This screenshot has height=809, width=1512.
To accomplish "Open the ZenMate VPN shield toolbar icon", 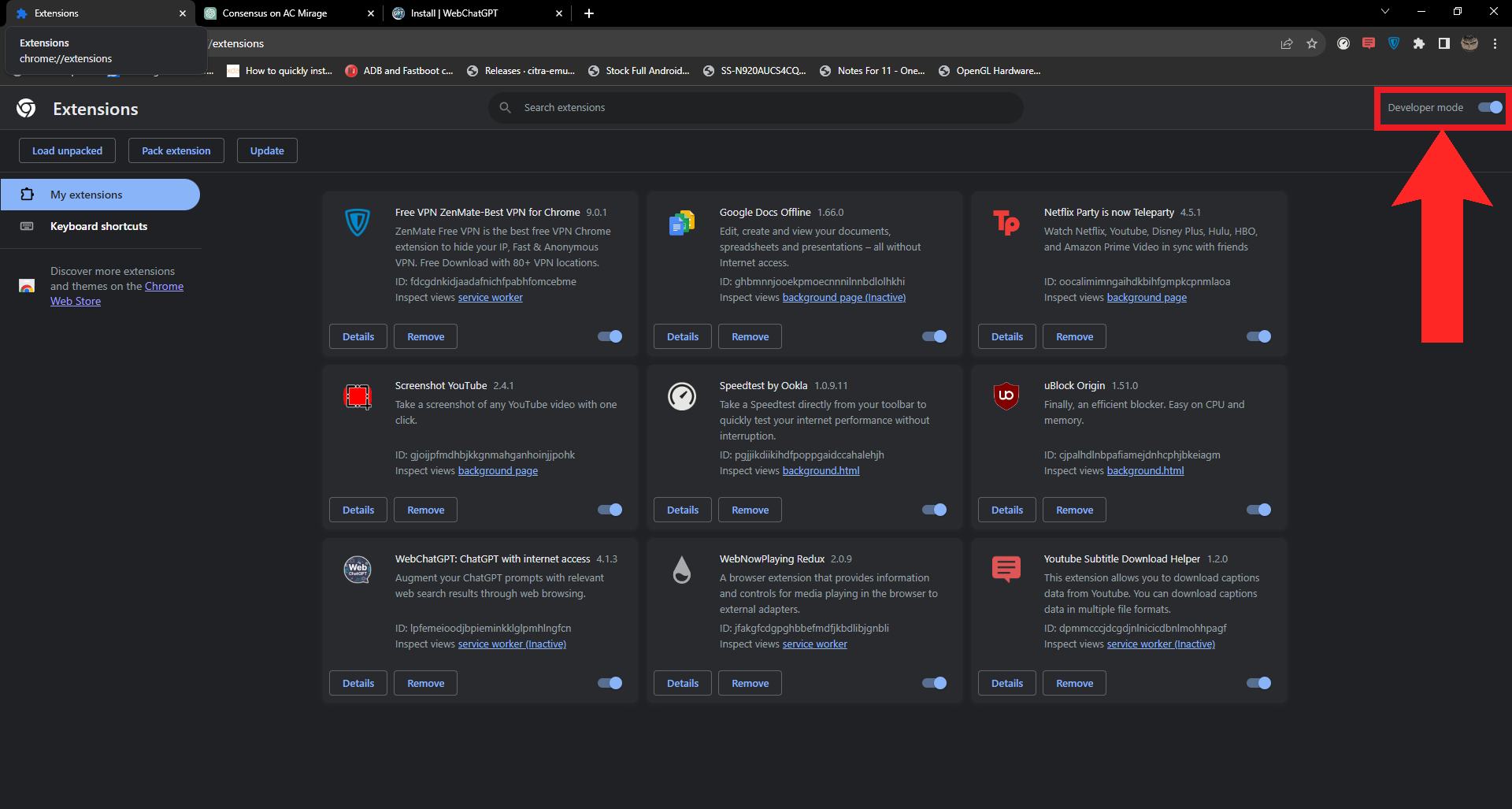I will (1393, 44).
